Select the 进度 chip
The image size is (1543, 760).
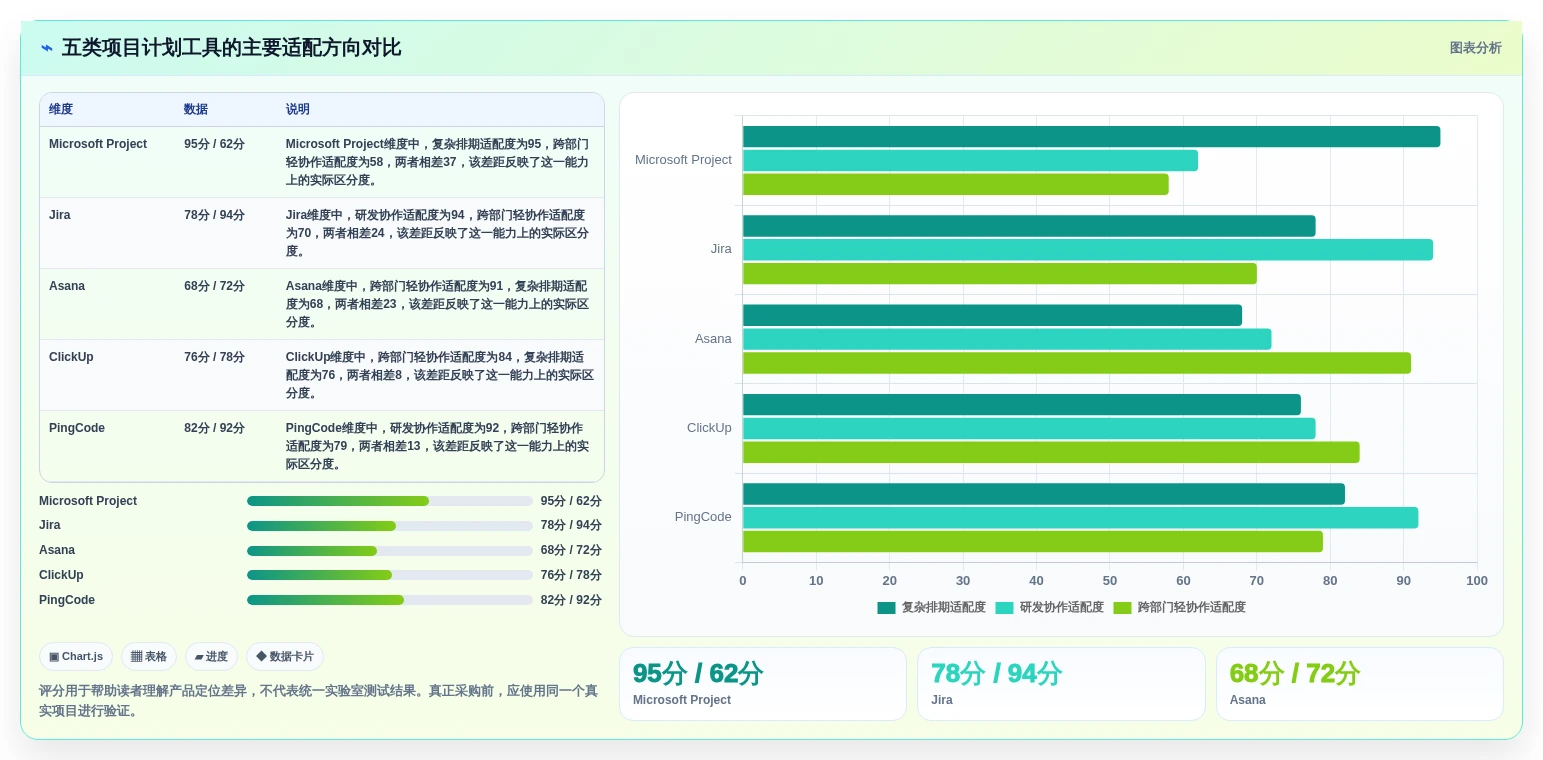211,657
